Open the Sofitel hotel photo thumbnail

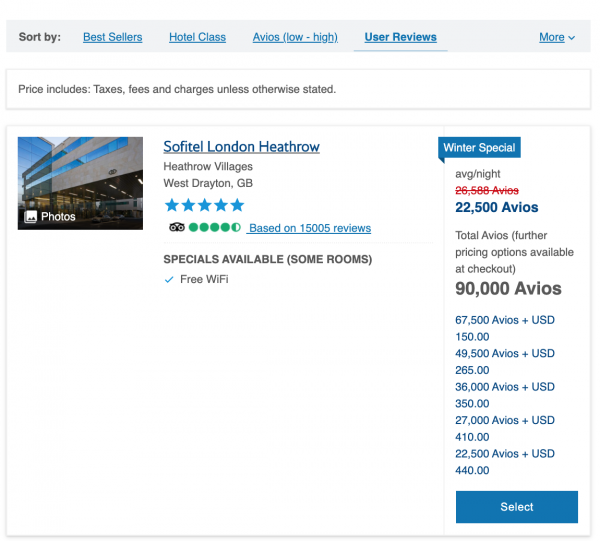pyautogui.click(x=80, y=180)
